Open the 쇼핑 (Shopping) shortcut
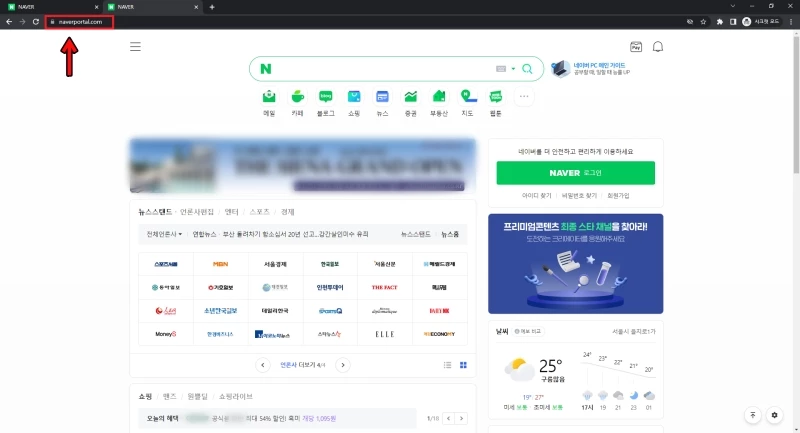 pyautogui.click(x=354, y=103)
